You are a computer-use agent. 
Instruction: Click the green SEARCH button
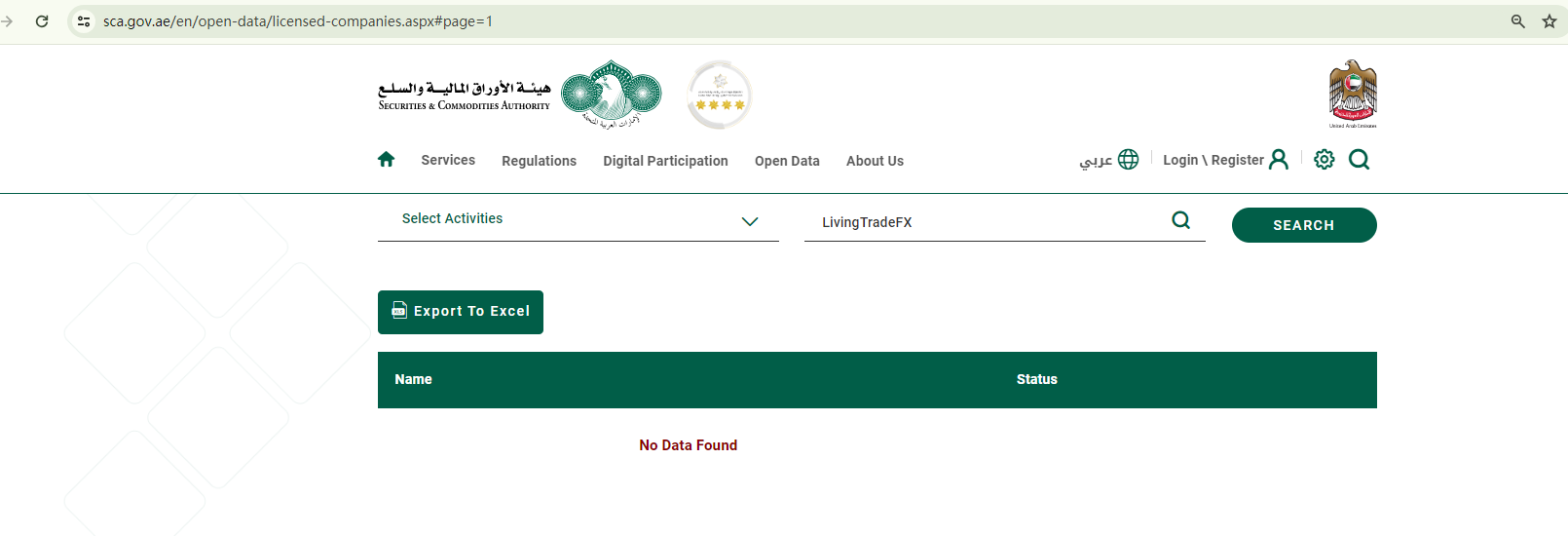point(1304,225)
